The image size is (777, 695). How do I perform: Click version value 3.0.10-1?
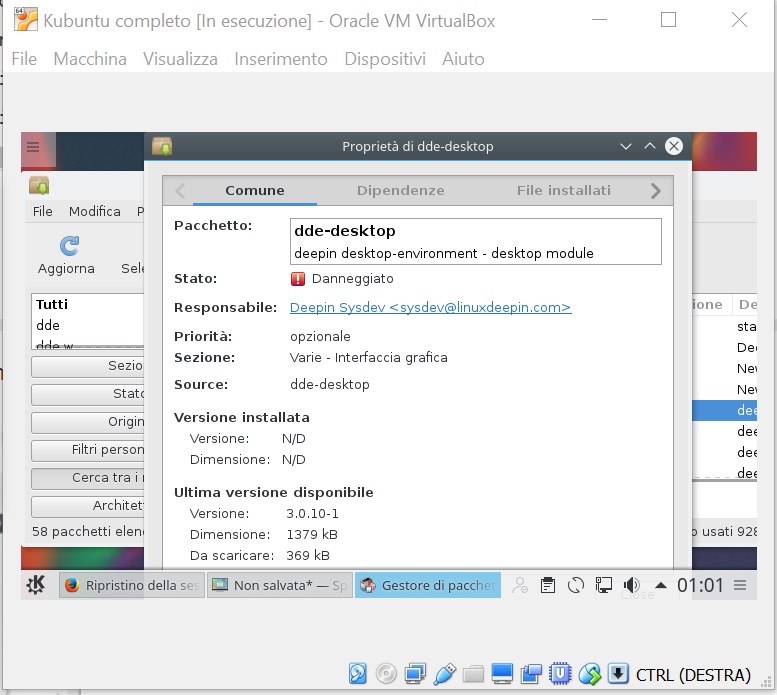coord(312,514)
